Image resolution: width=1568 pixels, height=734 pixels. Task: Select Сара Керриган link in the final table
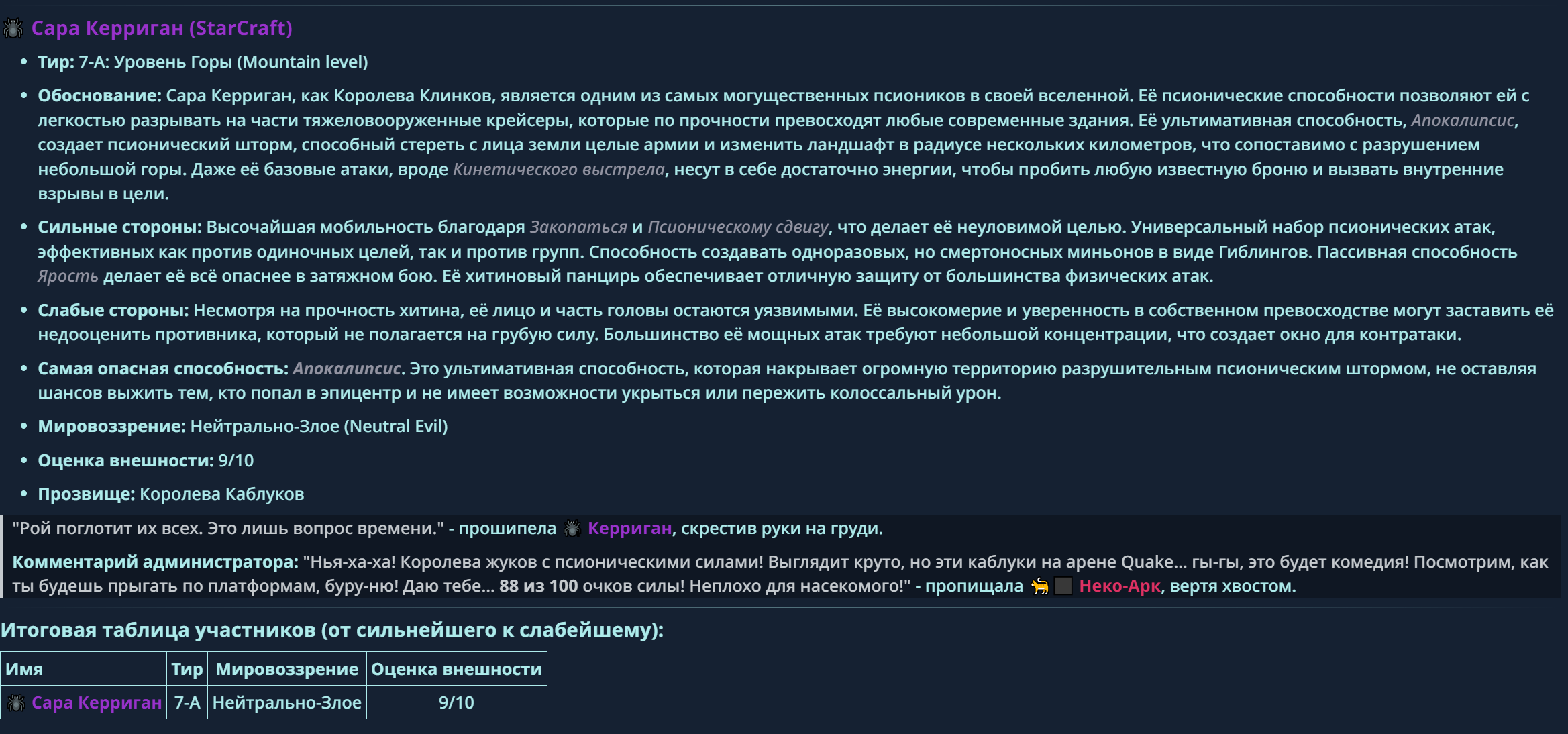pyautogui.click(x=97, y=703)
